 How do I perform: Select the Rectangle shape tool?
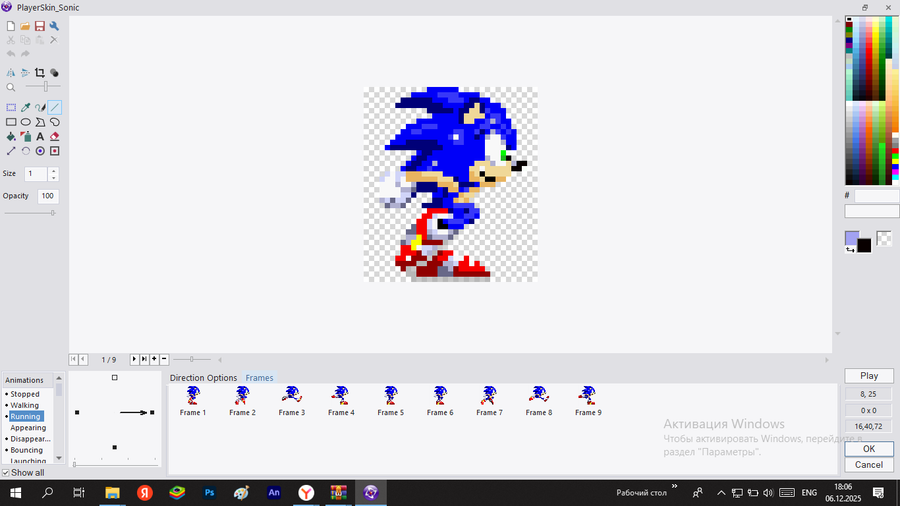tap(11, 122)
